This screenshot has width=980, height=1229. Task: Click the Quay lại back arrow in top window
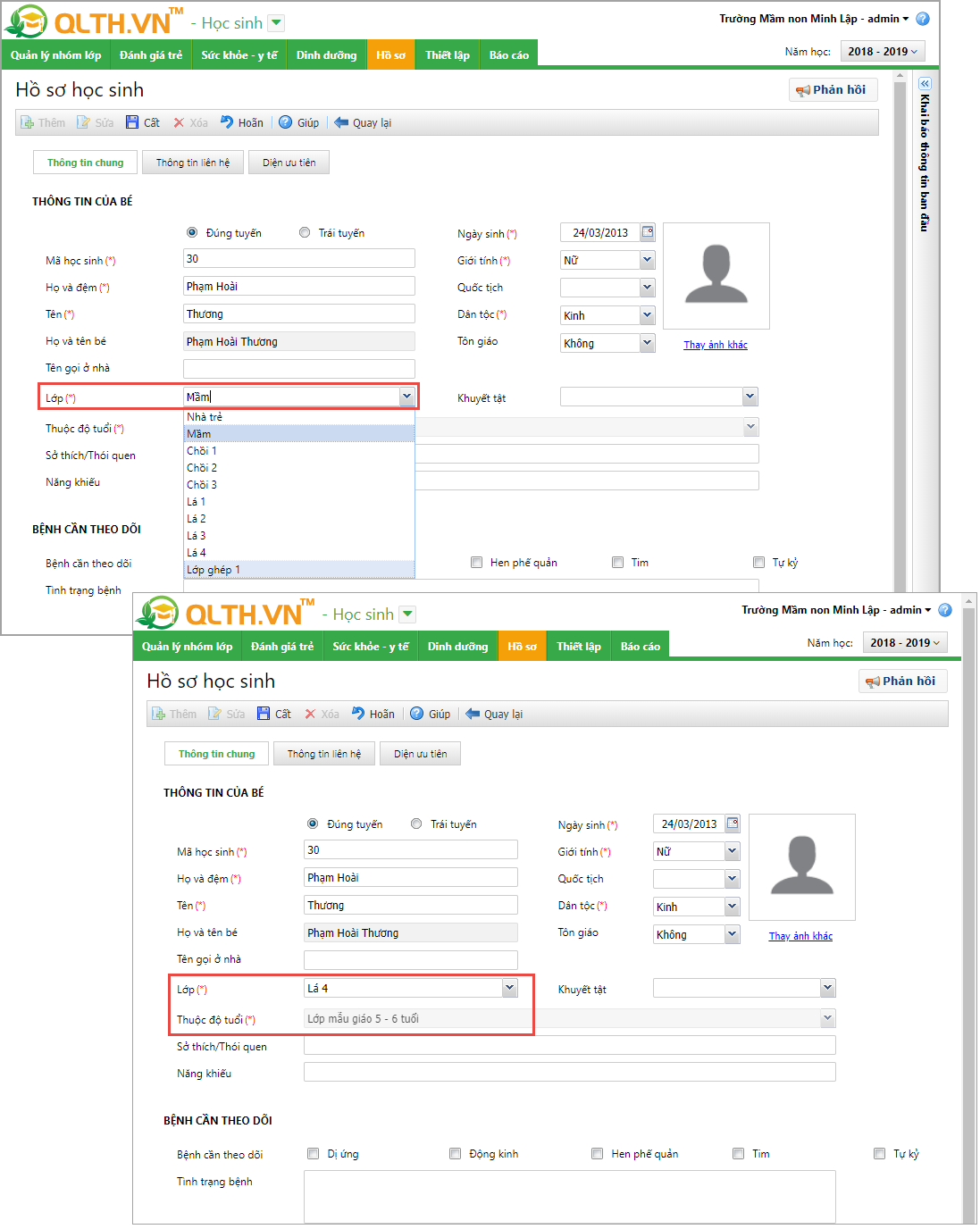341,122
